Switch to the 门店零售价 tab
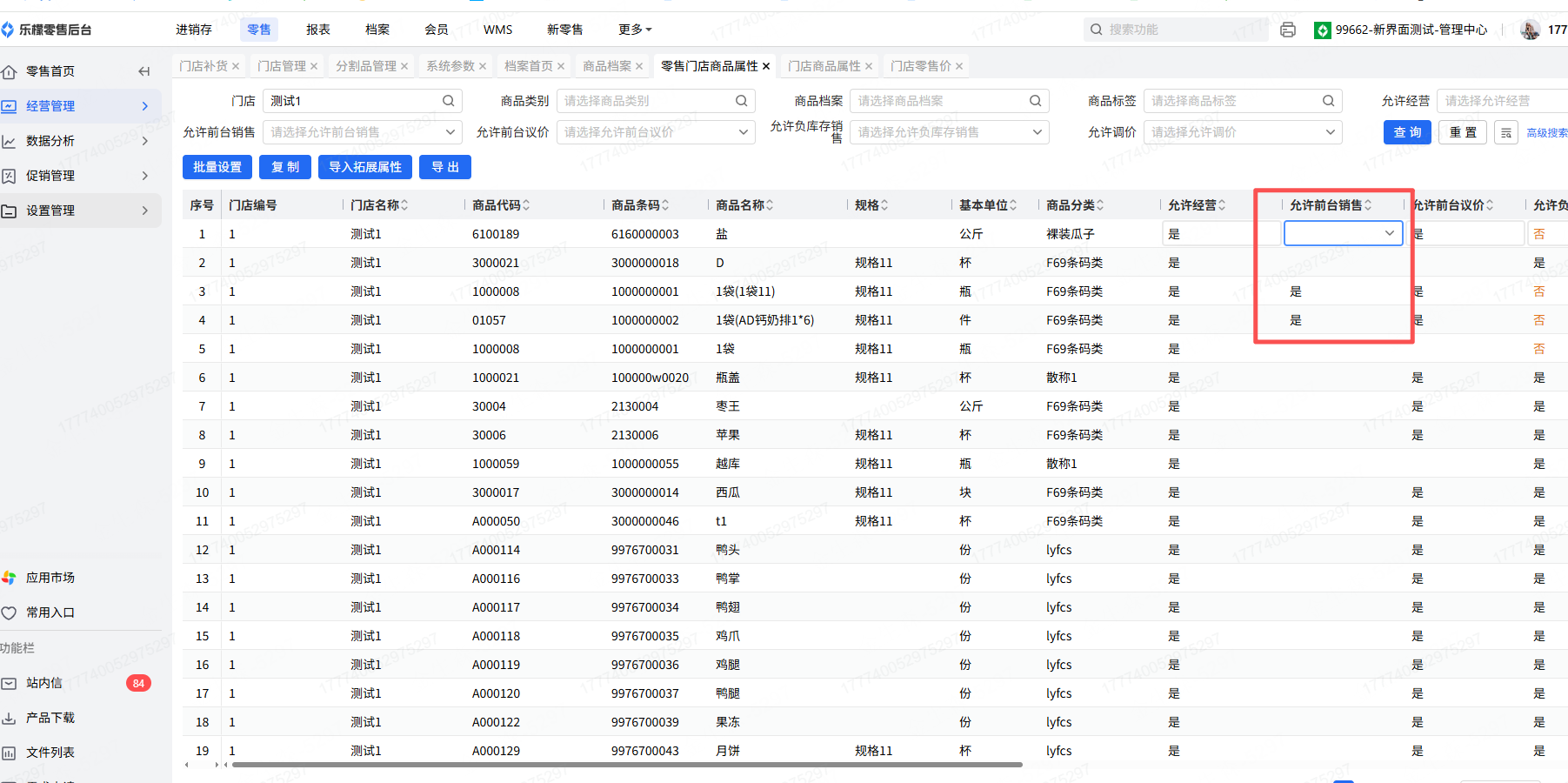The width and height of the screenshot is (1568, 783). 920,66
